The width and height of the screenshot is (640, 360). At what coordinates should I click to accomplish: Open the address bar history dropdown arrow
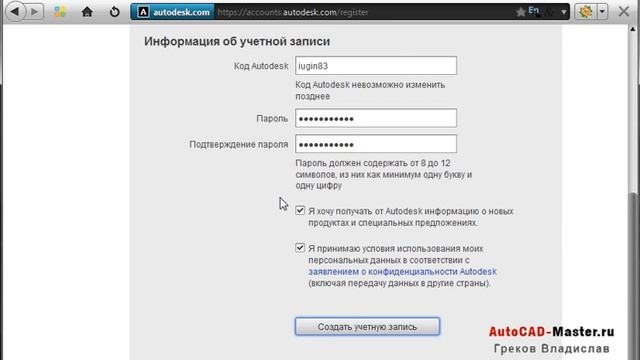coord(564,12)
